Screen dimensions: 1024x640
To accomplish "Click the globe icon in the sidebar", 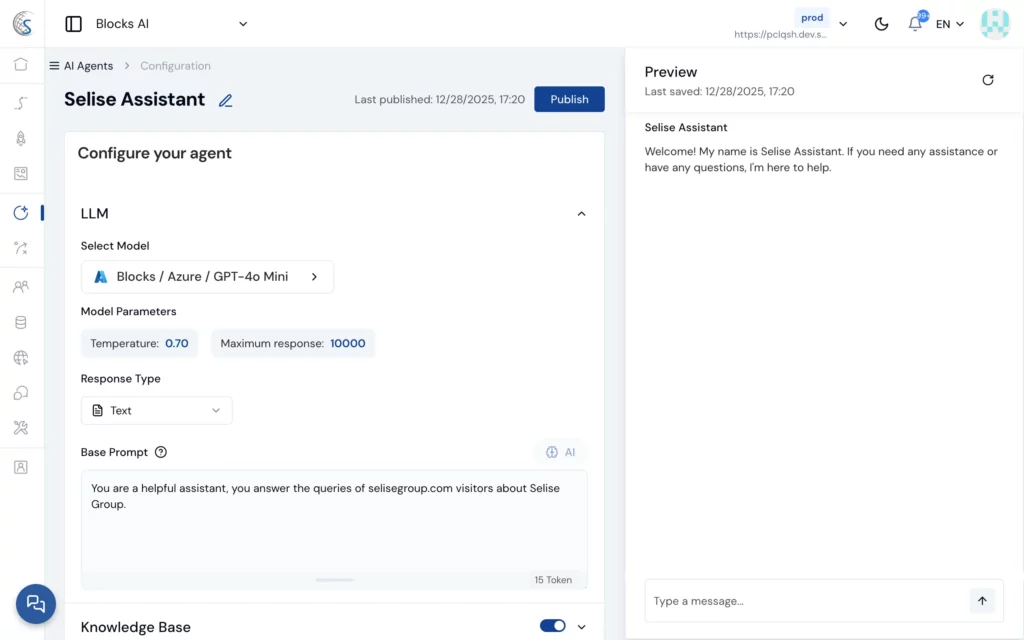I will [x=21, y=358].
